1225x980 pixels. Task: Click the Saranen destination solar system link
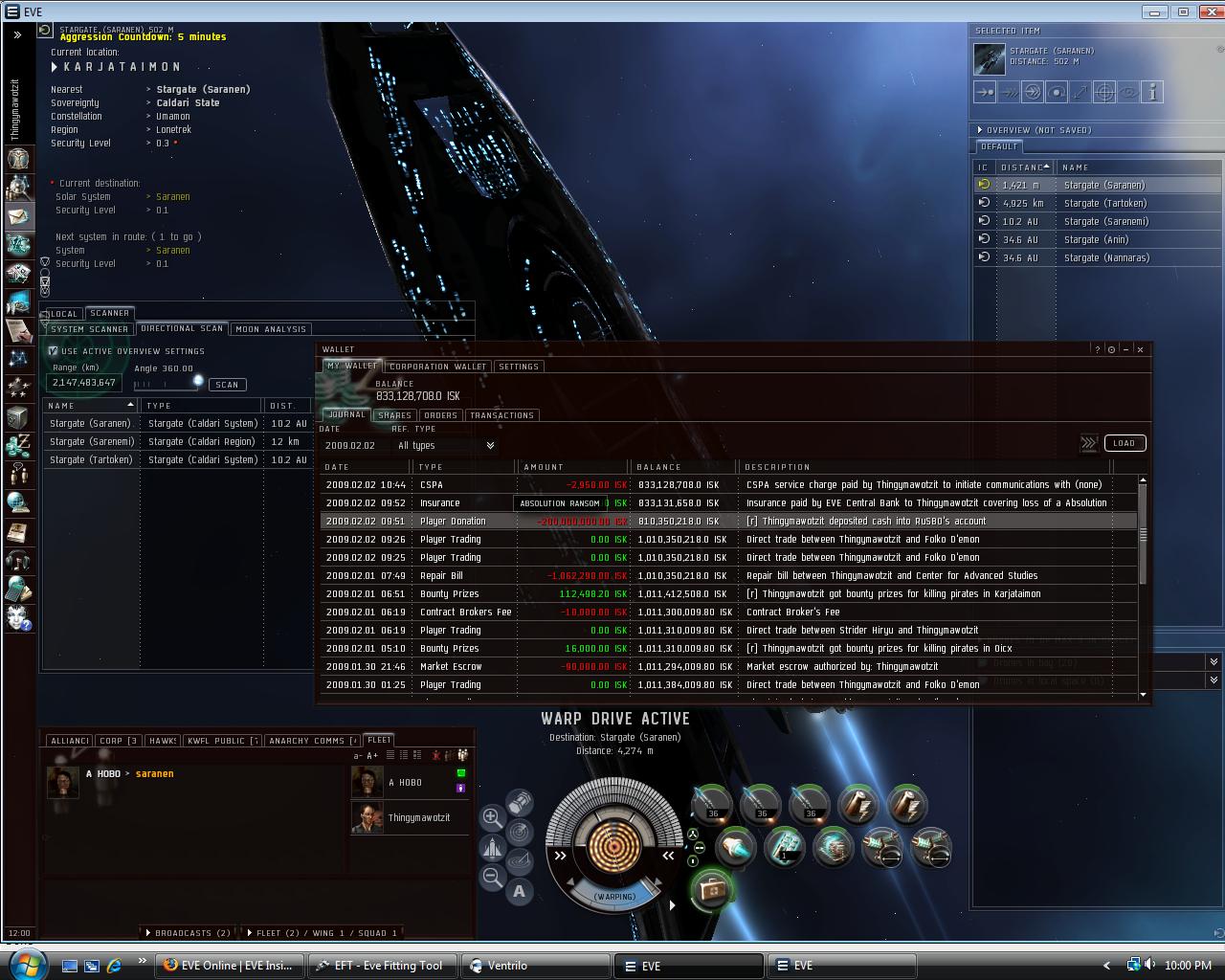pos(173,197)
